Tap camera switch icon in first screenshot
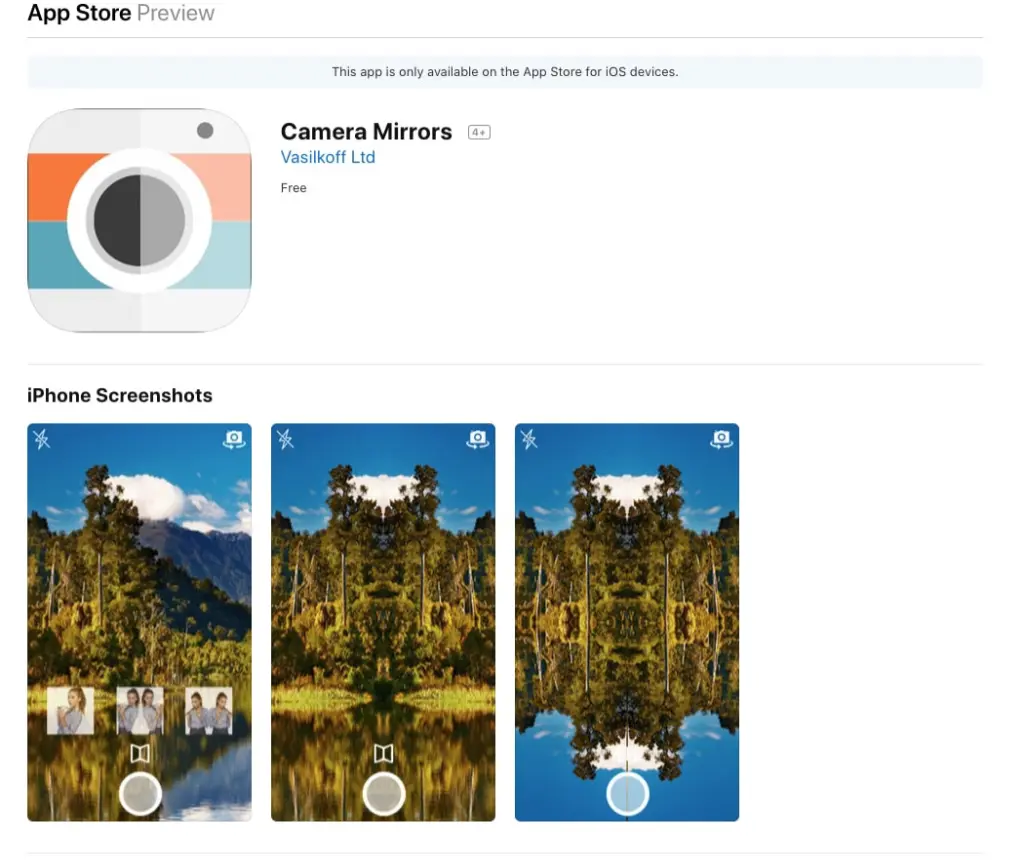This screenshot has width=1024, height=860. 234,439
